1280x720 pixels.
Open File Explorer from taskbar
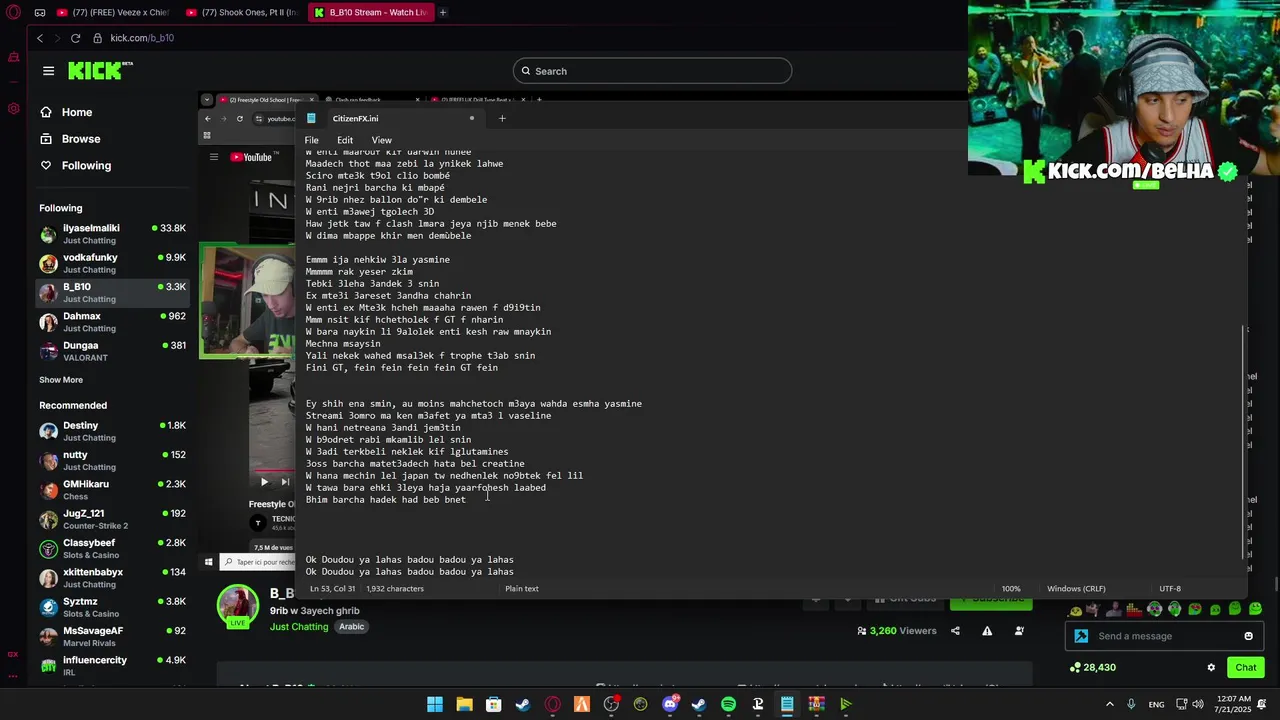coord(464,704)
